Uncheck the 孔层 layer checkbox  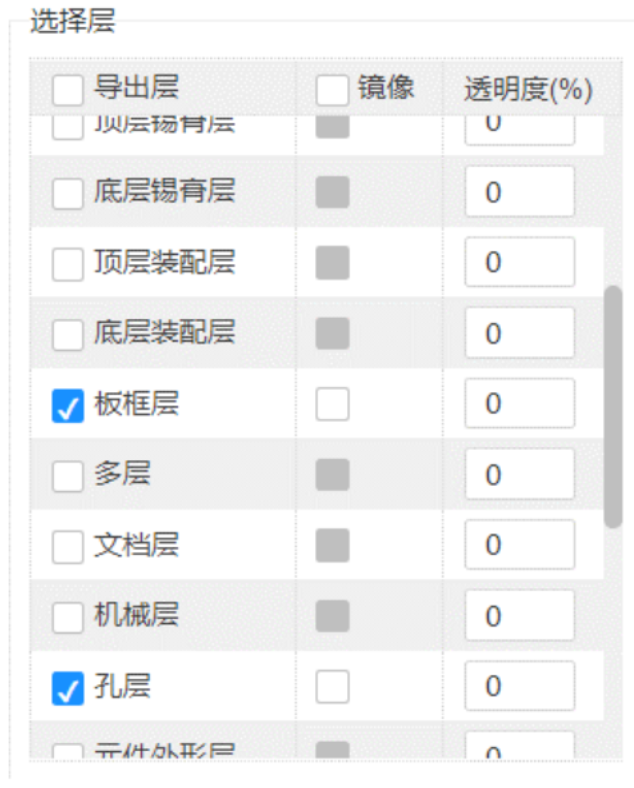(x=67, y=688)
